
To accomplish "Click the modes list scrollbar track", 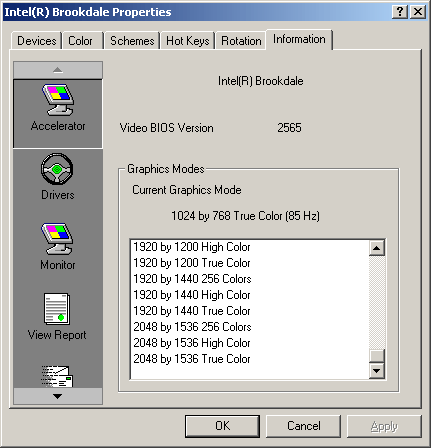I will [x=377, y=302].
